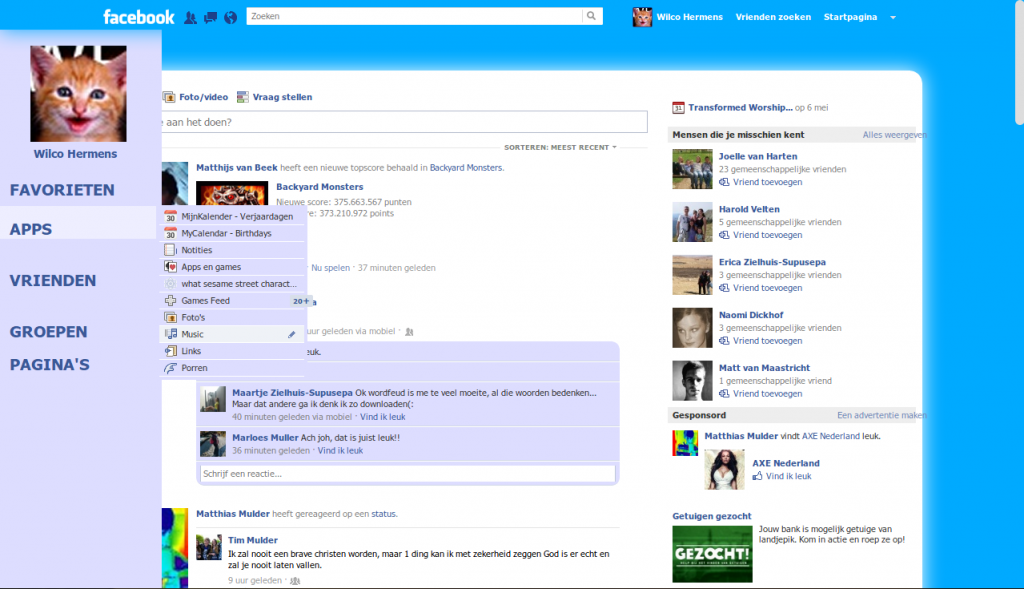Click the thumbs-up icon under AXE Nederland
This screenshot has width=1024, height=589.
[x=758, y=476]
